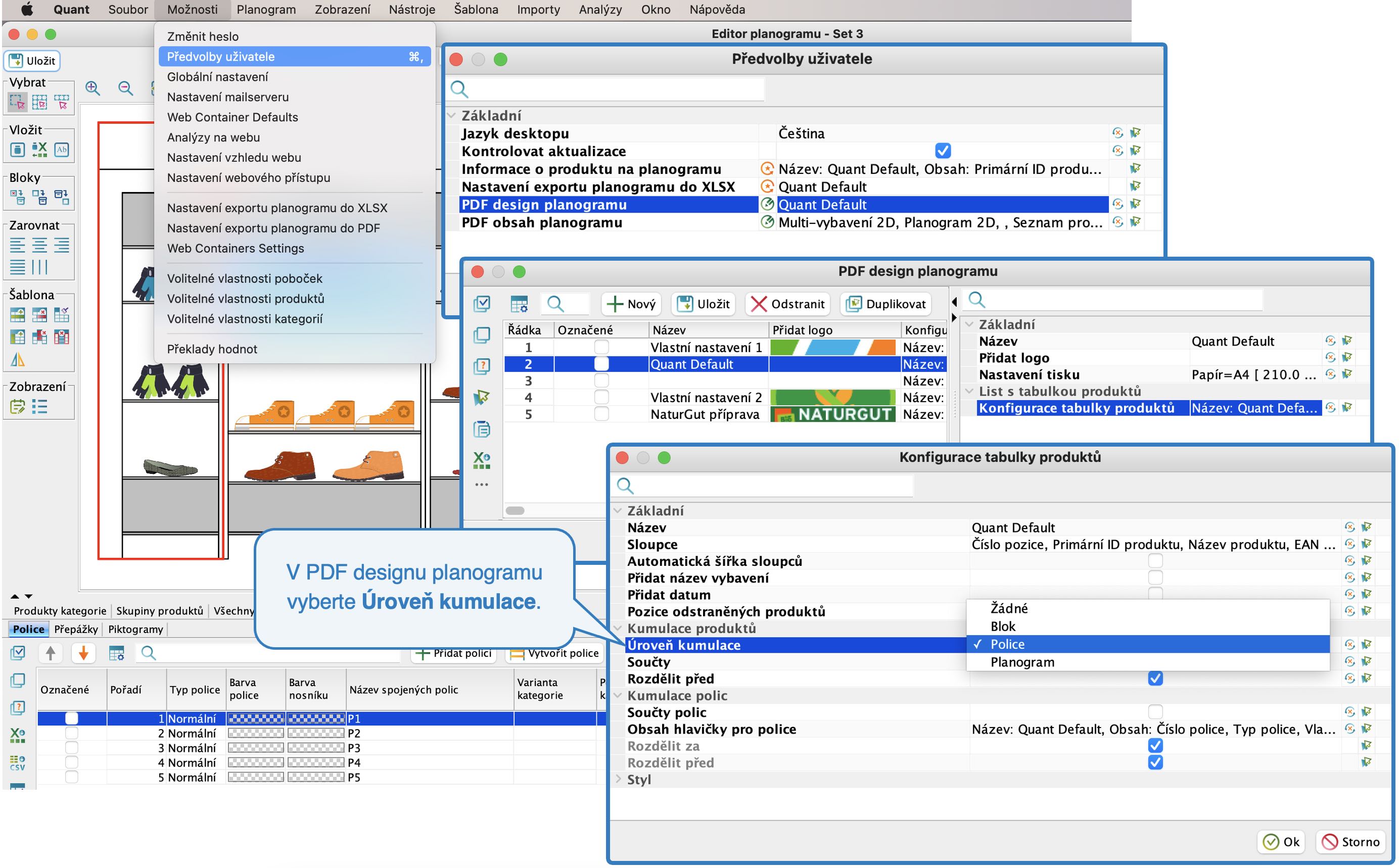Click NaturGut logo thumbnail in row 5

833,414
